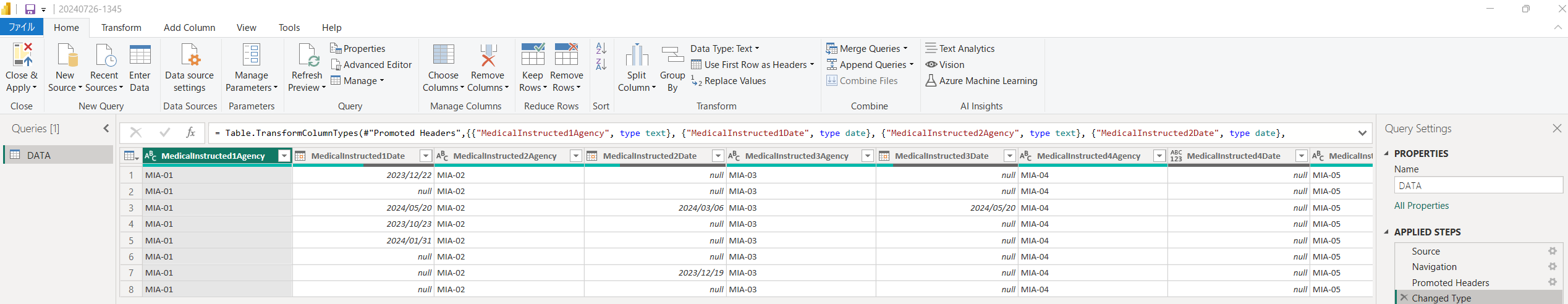The image size is (1568, 304).
Task: Change the MedicalInstructed1Date column type icon
Action: pos(300,156)
